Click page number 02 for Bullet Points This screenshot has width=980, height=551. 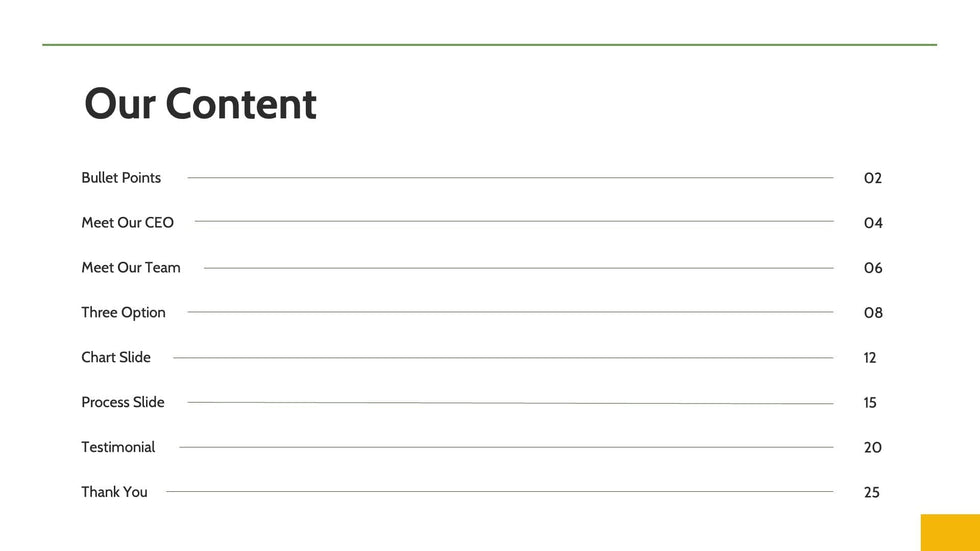873,179
